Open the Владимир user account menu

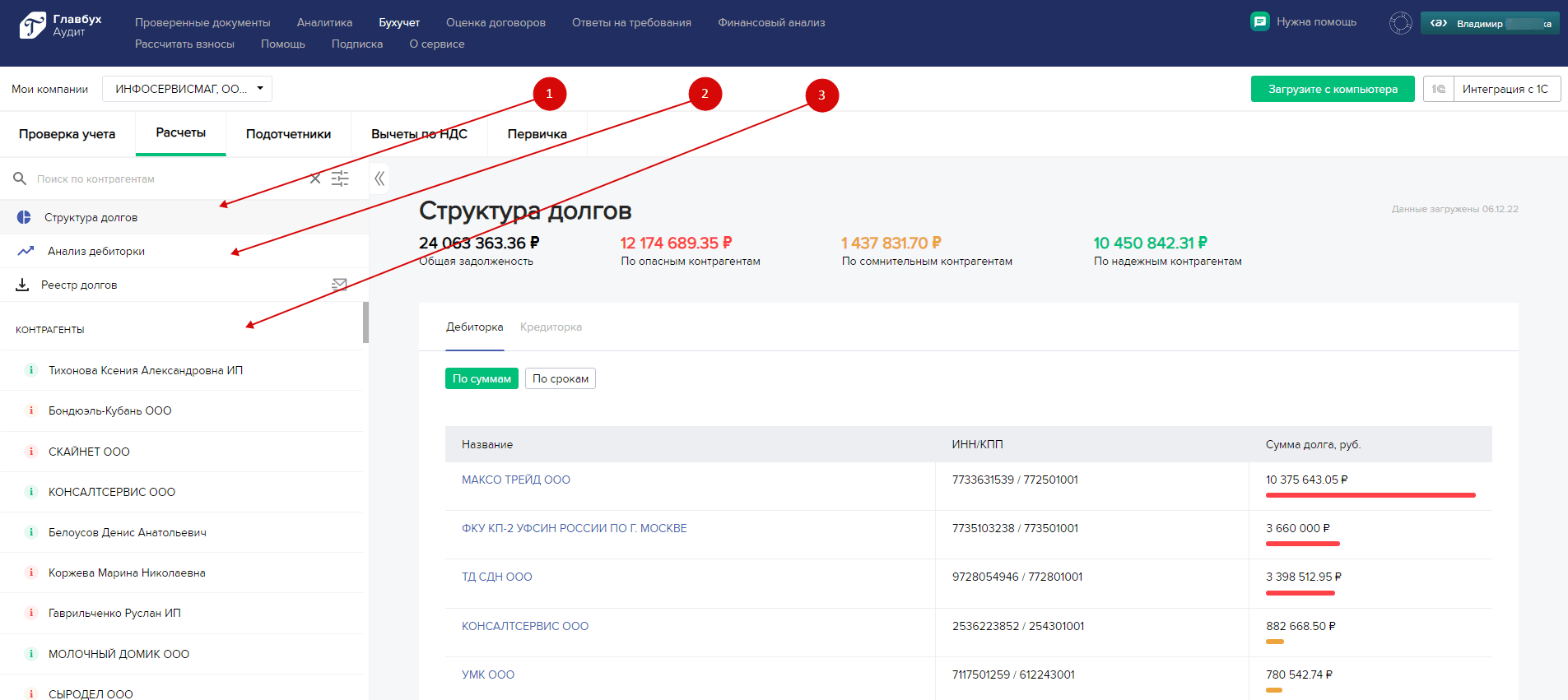point(1490,23)
